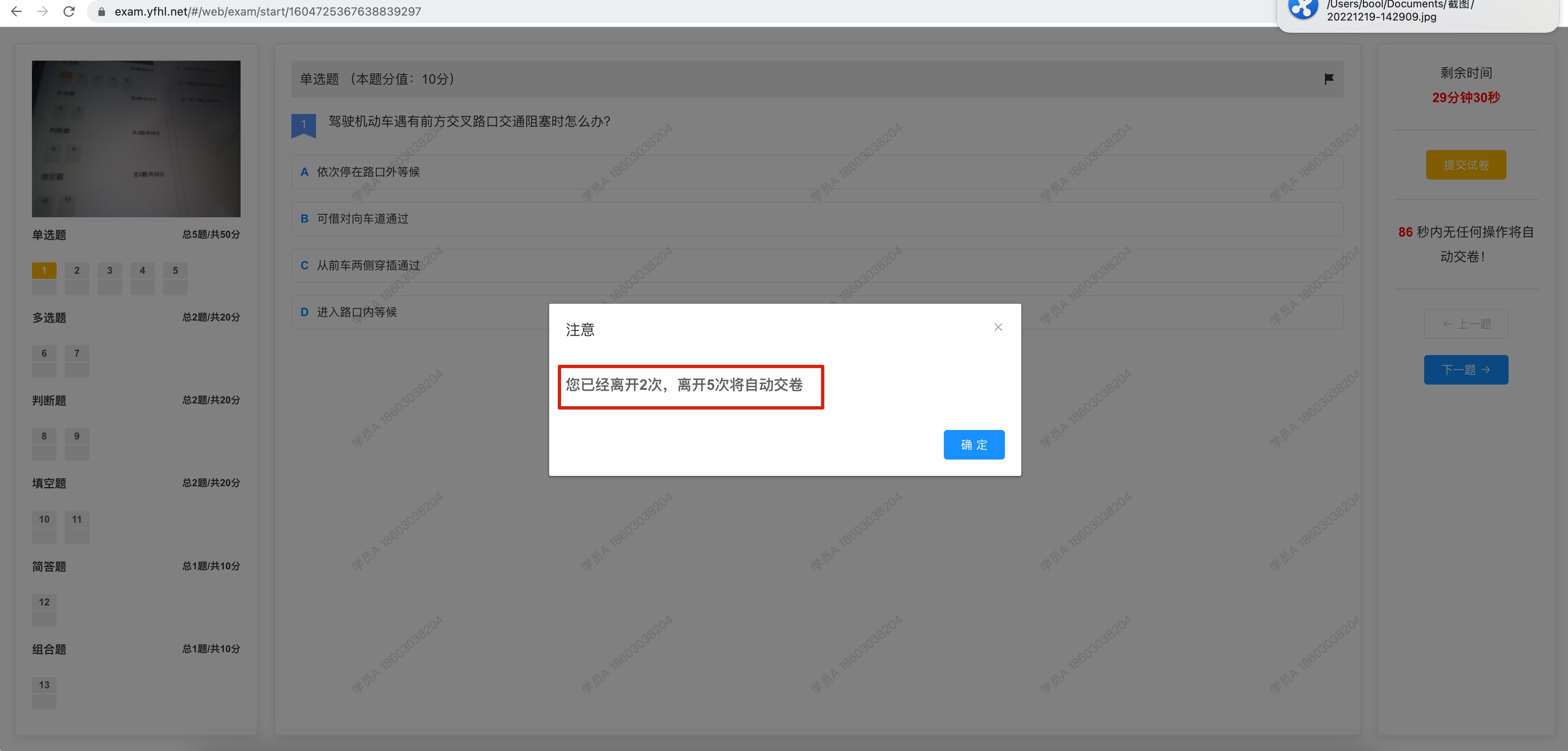Click the 总5题/共50分 label

[x=211, y=234]
